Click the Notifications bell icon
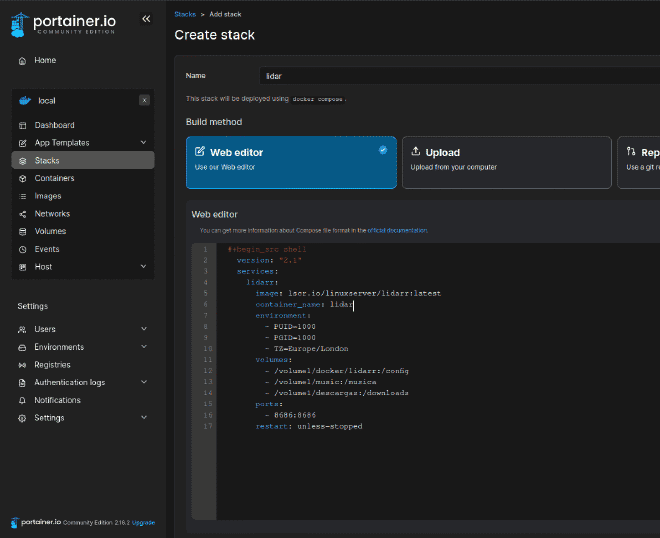 (22, 400)
